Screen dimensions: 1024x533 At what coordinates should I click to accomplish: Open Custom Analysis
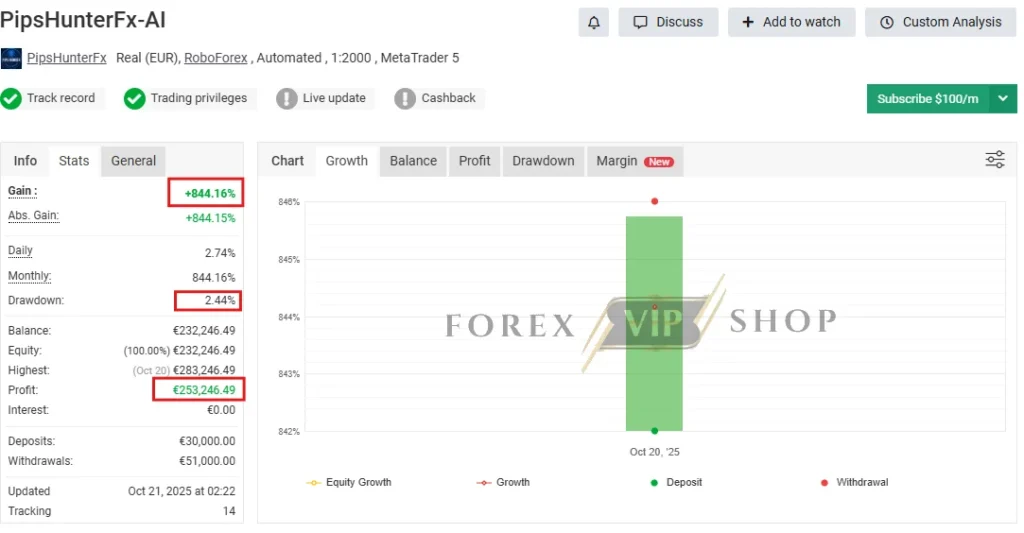(941, 22)
